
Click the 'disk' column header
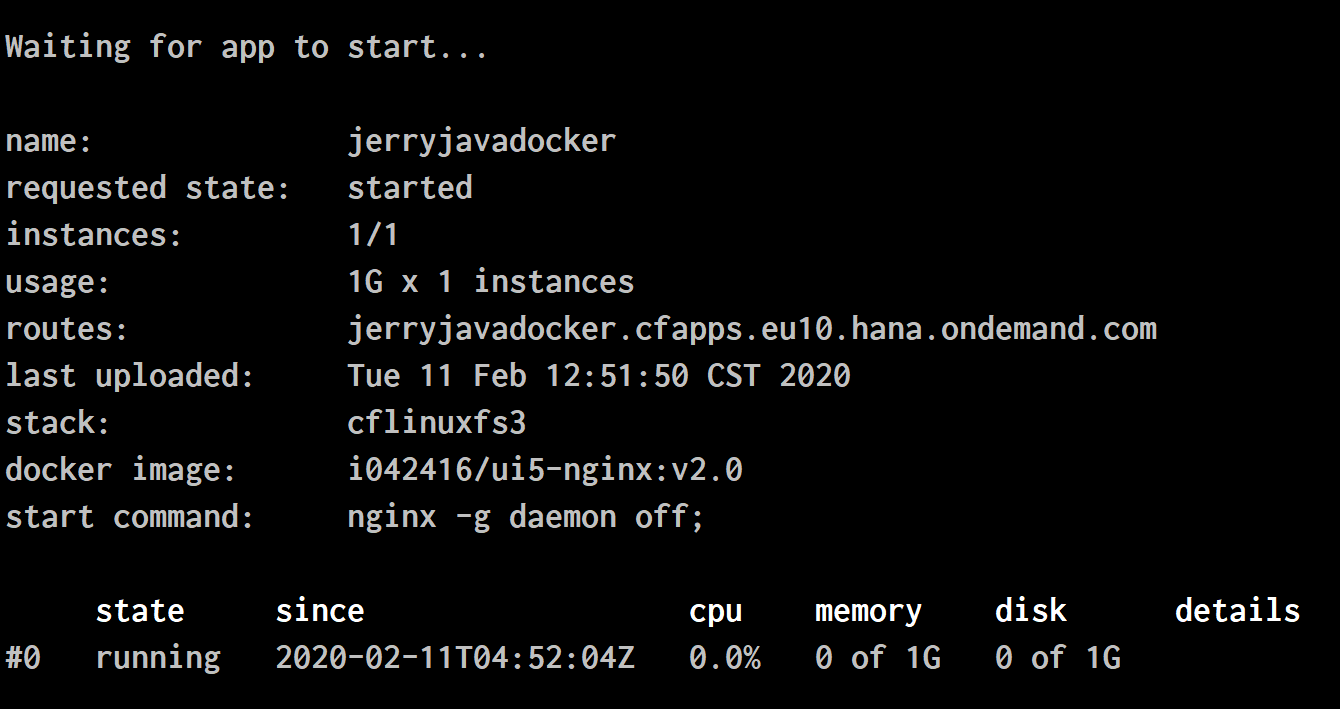point(1030,611)
